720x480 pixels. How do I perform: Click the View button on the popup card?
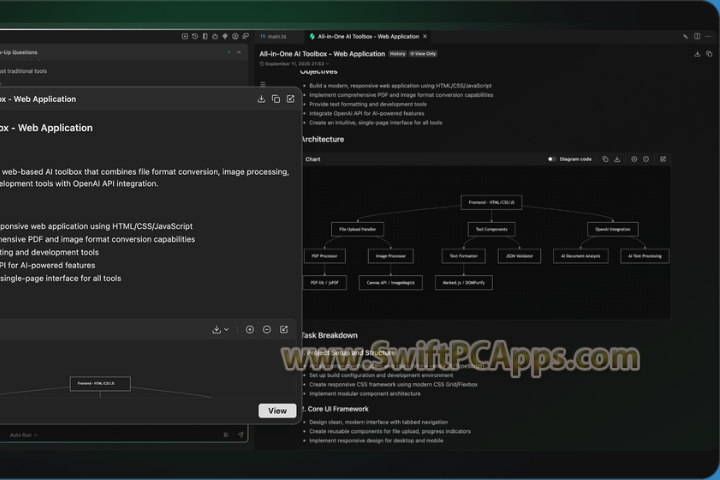tap(277, 411)
